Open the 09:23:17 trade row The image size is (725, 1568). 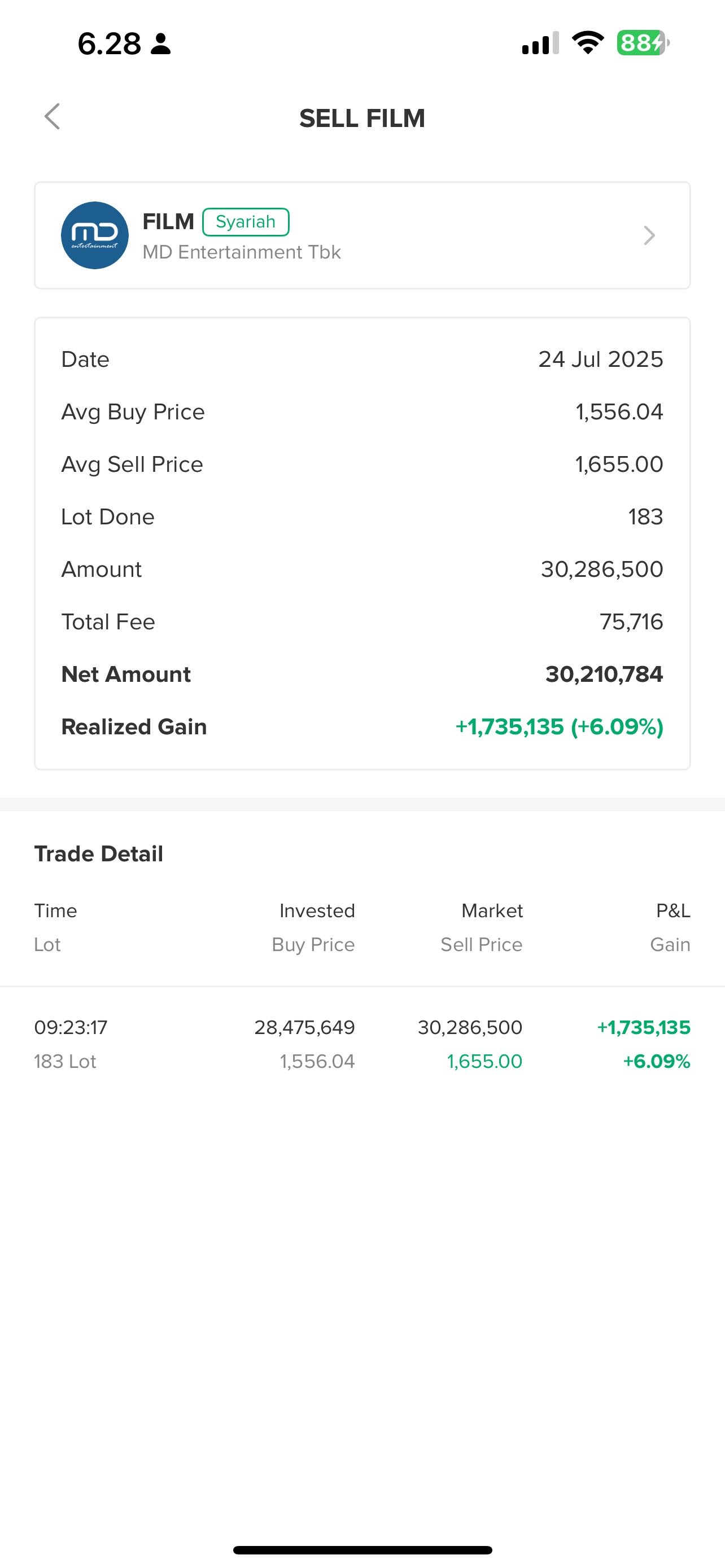[362, 1044]
